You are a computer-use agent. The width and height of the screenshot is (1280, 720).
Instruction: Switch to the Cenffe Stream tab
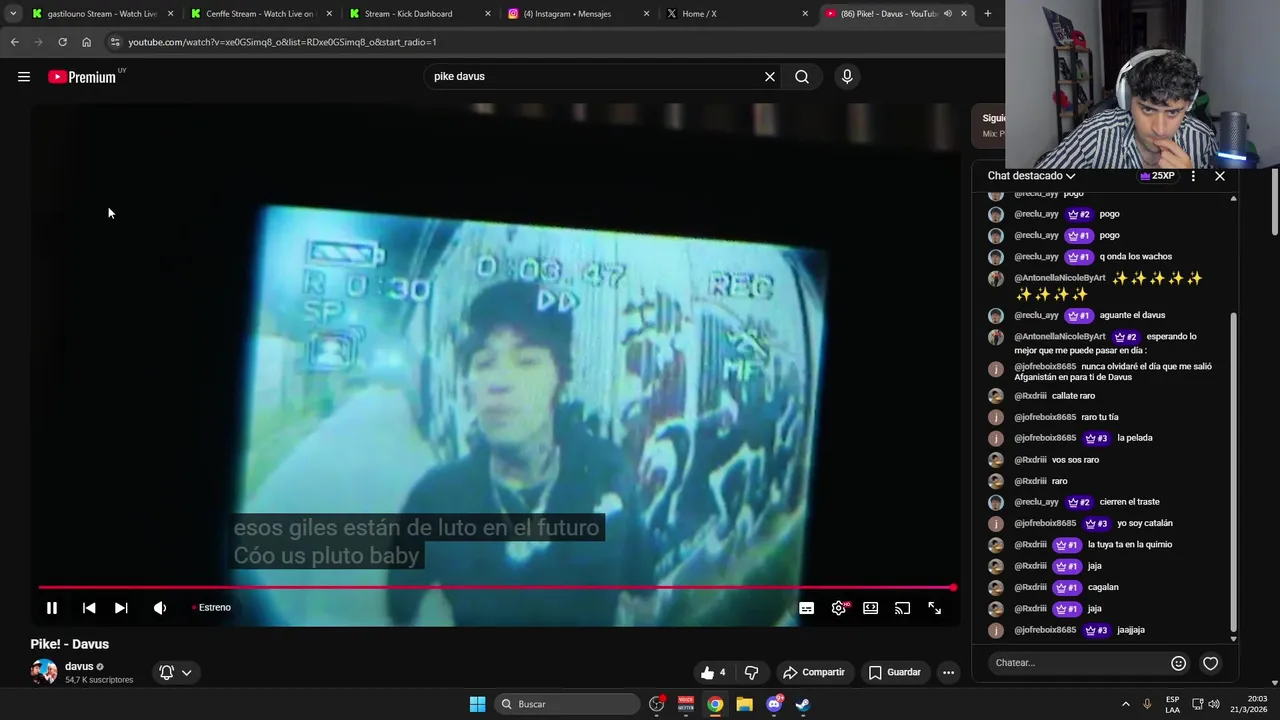pyautogui.click(x=260, y=14)
